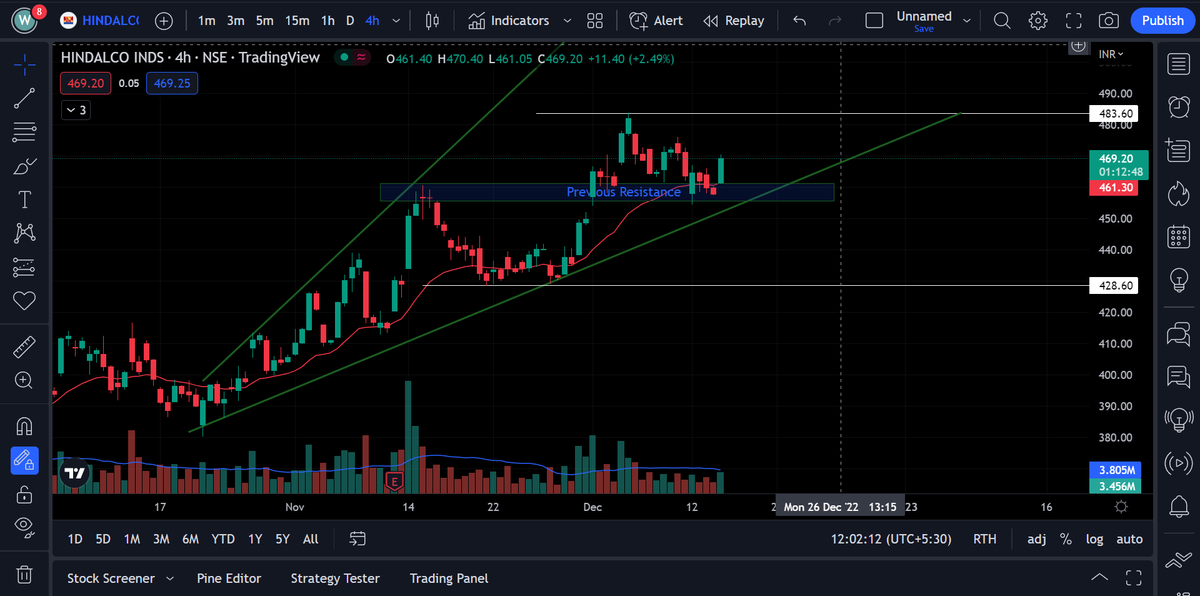The width and height of the screenshot is (1200, 596).
Task: Open the Pine Editor tab
Action: 229,578
